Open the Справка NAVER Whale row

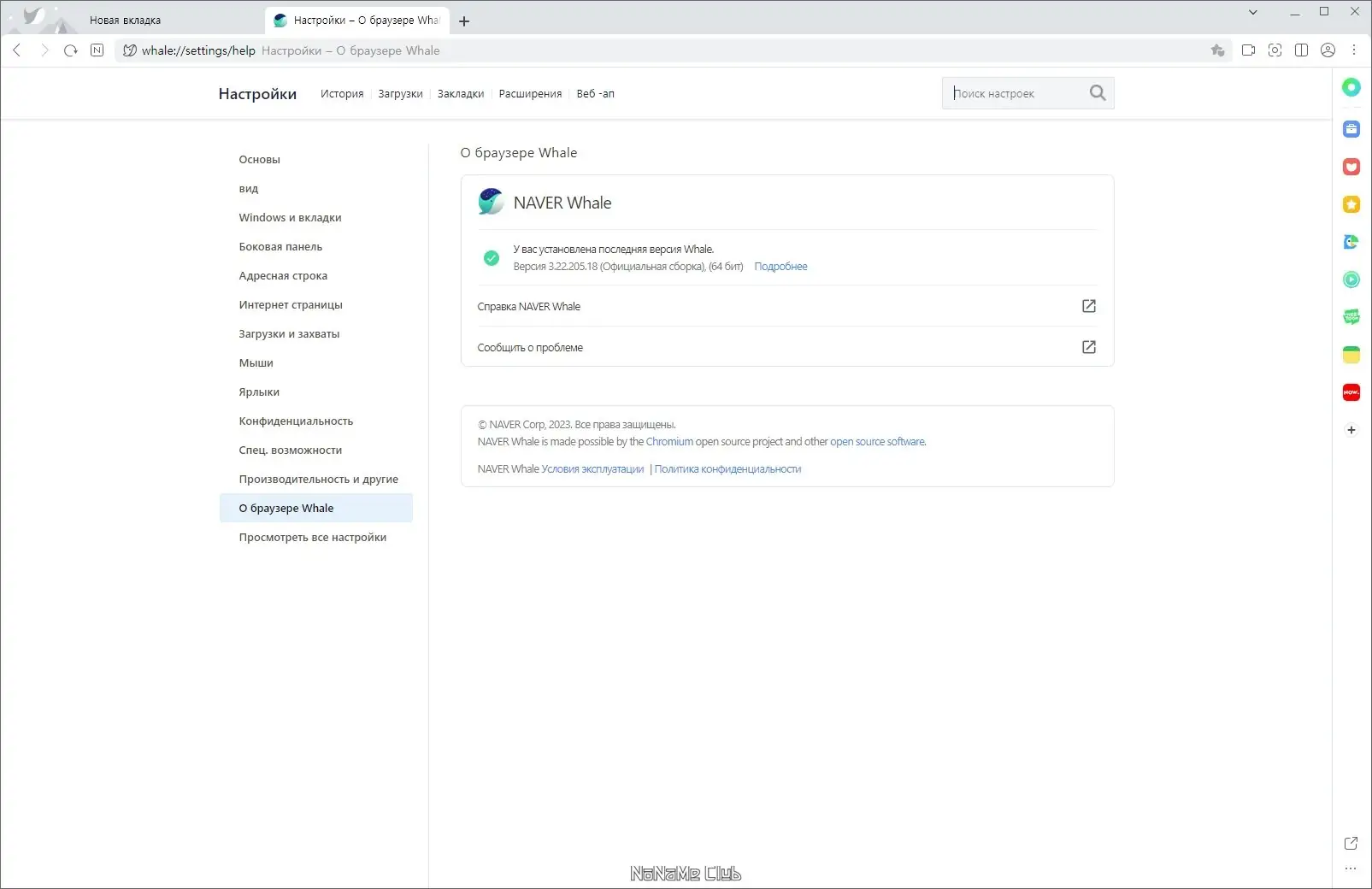click(x=787, y=306)
